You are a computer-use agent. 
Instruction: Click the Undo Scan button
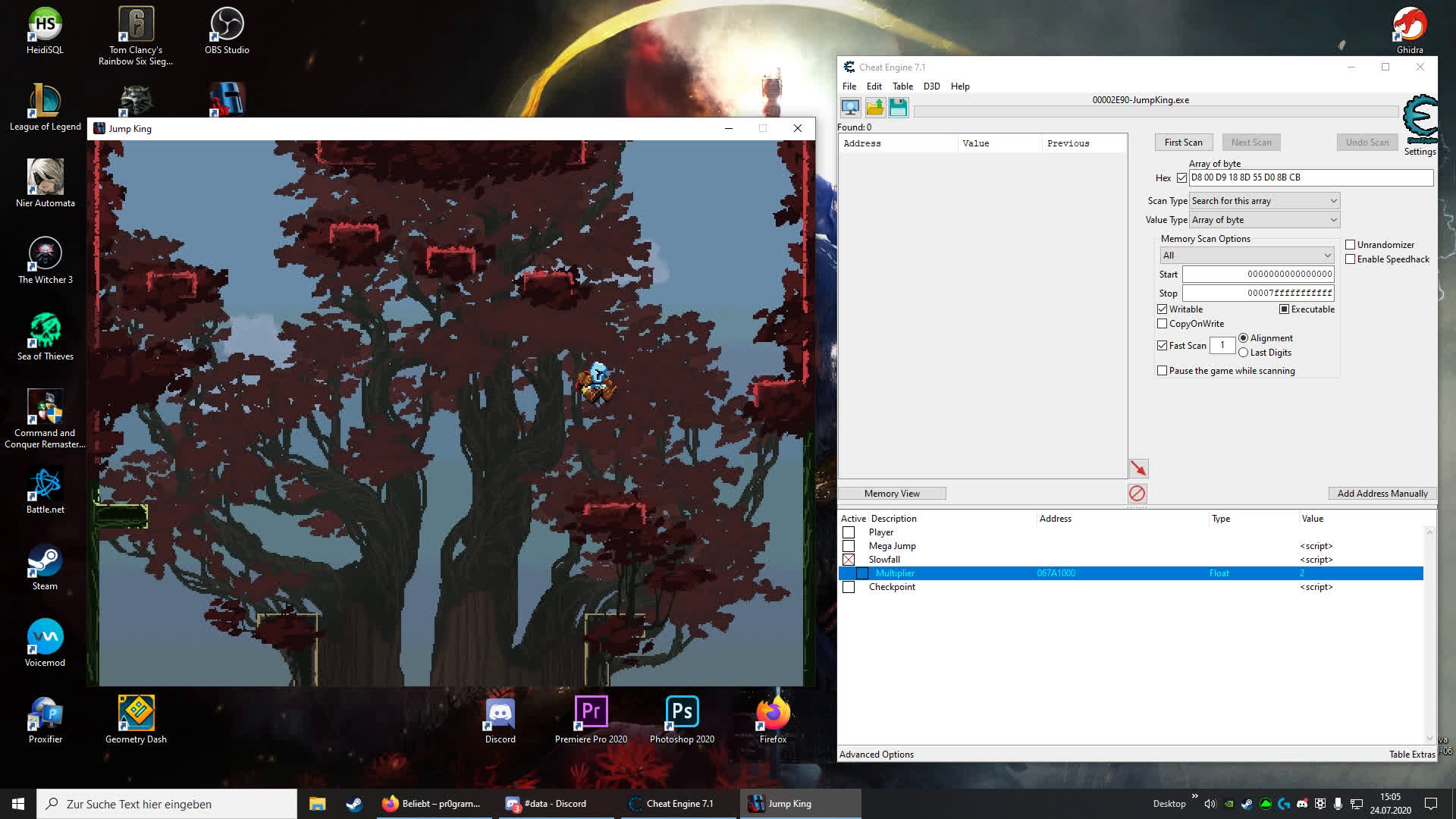[x=1367, y=143]
